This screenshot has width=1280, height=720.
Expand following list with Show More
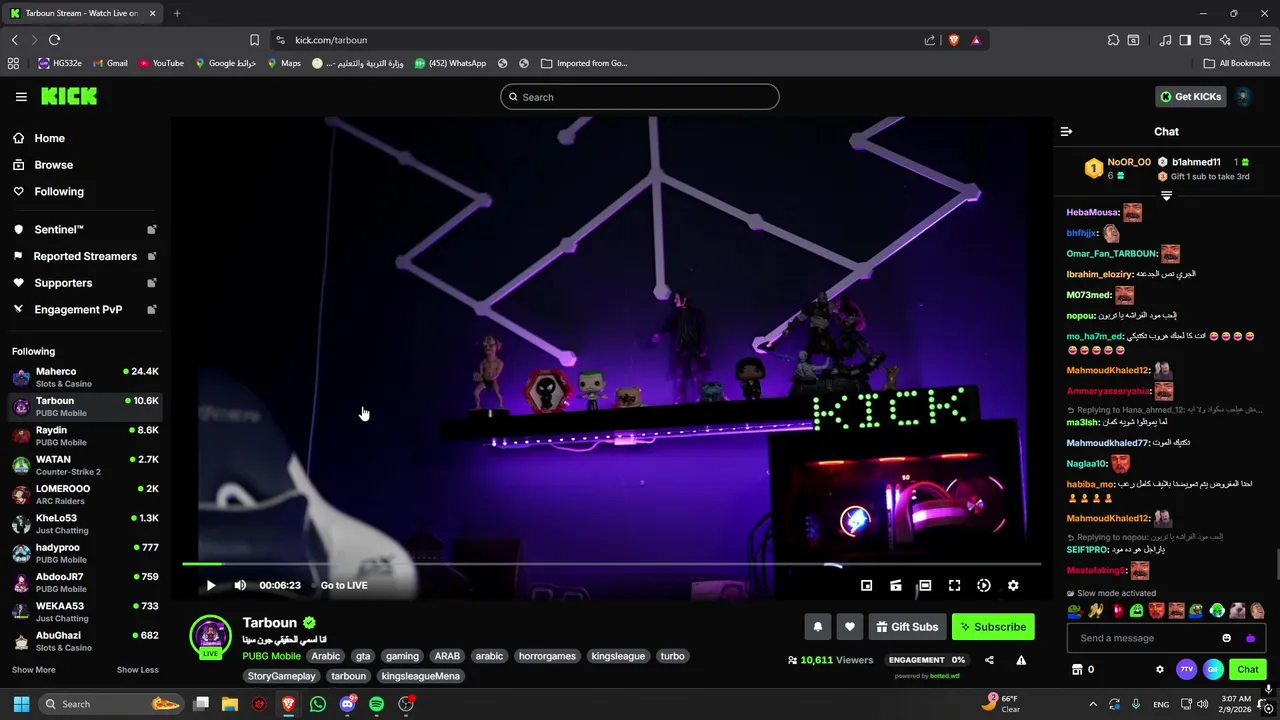34,670
